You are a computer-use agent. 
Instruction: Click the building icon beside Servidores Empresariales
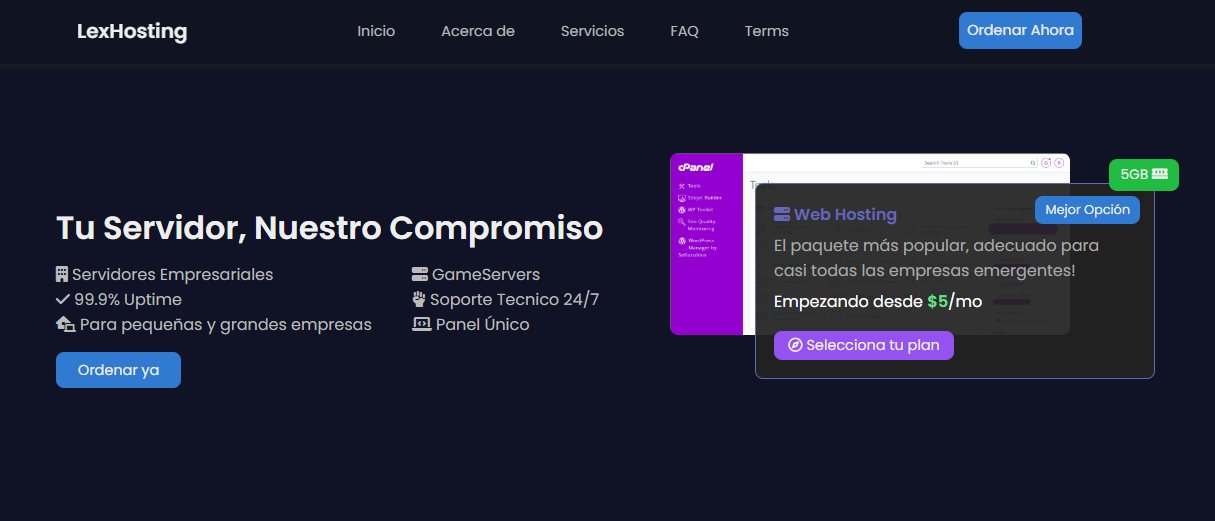(62, 274)
